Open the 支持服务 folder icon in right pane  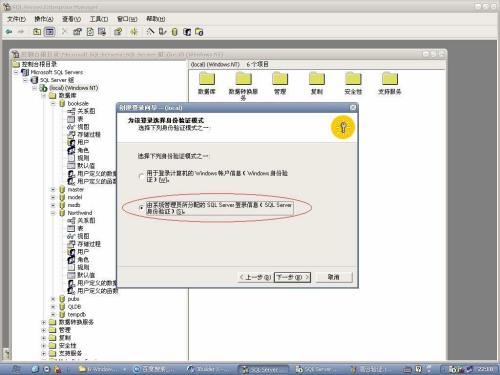tap(390, 79)
